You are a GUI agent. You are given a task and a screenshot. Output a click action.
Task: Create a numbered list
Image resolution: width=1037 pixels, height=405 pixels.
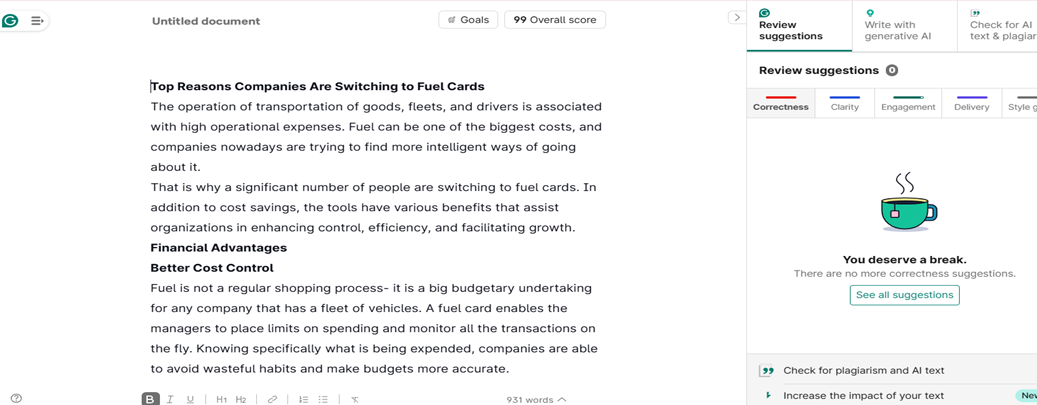(303, 399)
